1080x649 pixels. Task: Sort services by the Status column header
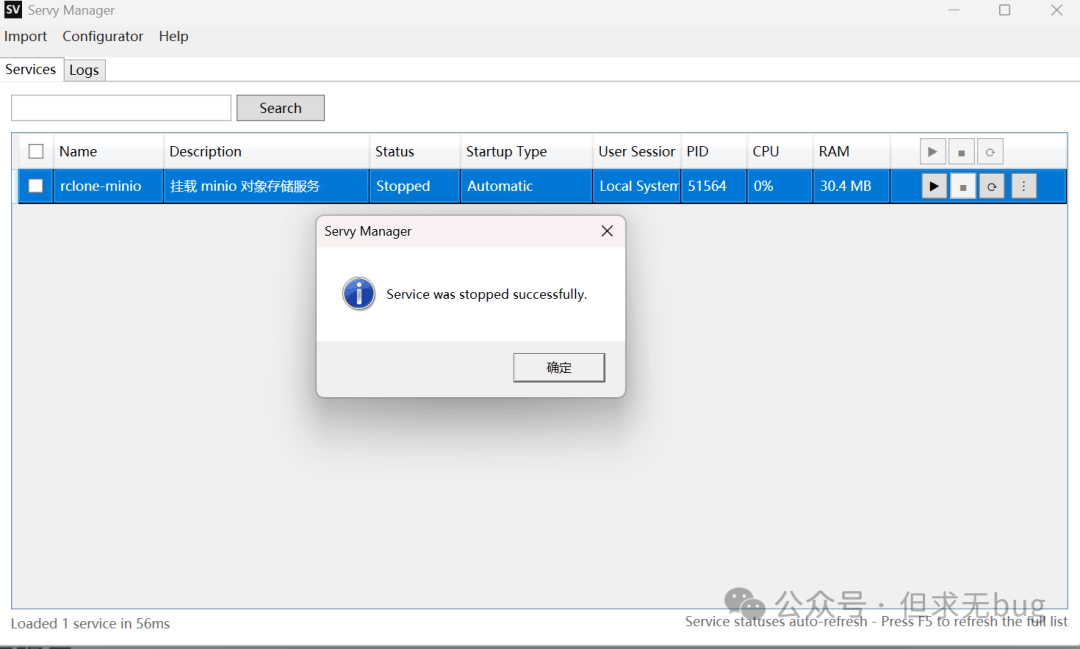(395, 152)
